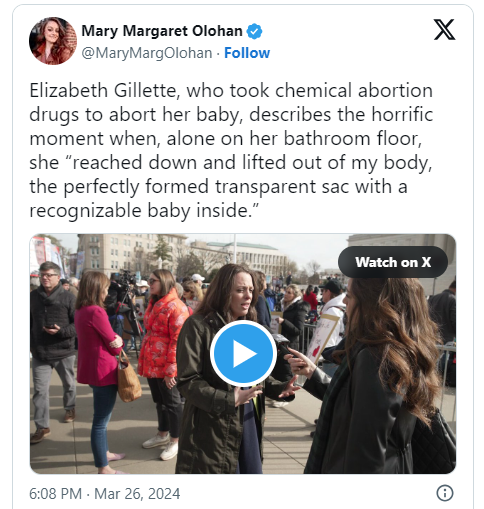
Task: Click the Watch on X button
Action: [393, 262]
